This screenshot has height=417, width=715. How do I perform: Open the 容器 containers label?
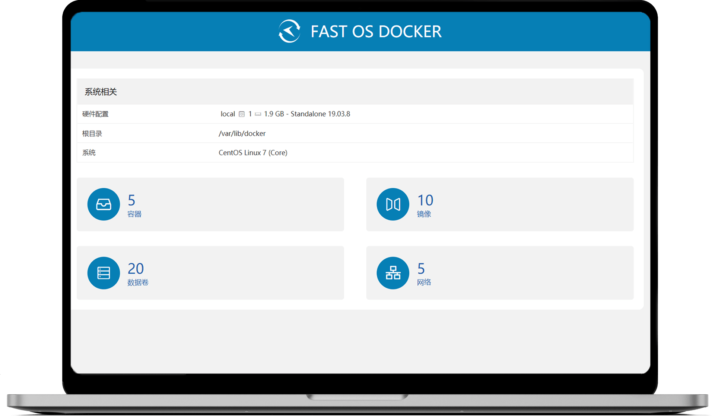134,215
